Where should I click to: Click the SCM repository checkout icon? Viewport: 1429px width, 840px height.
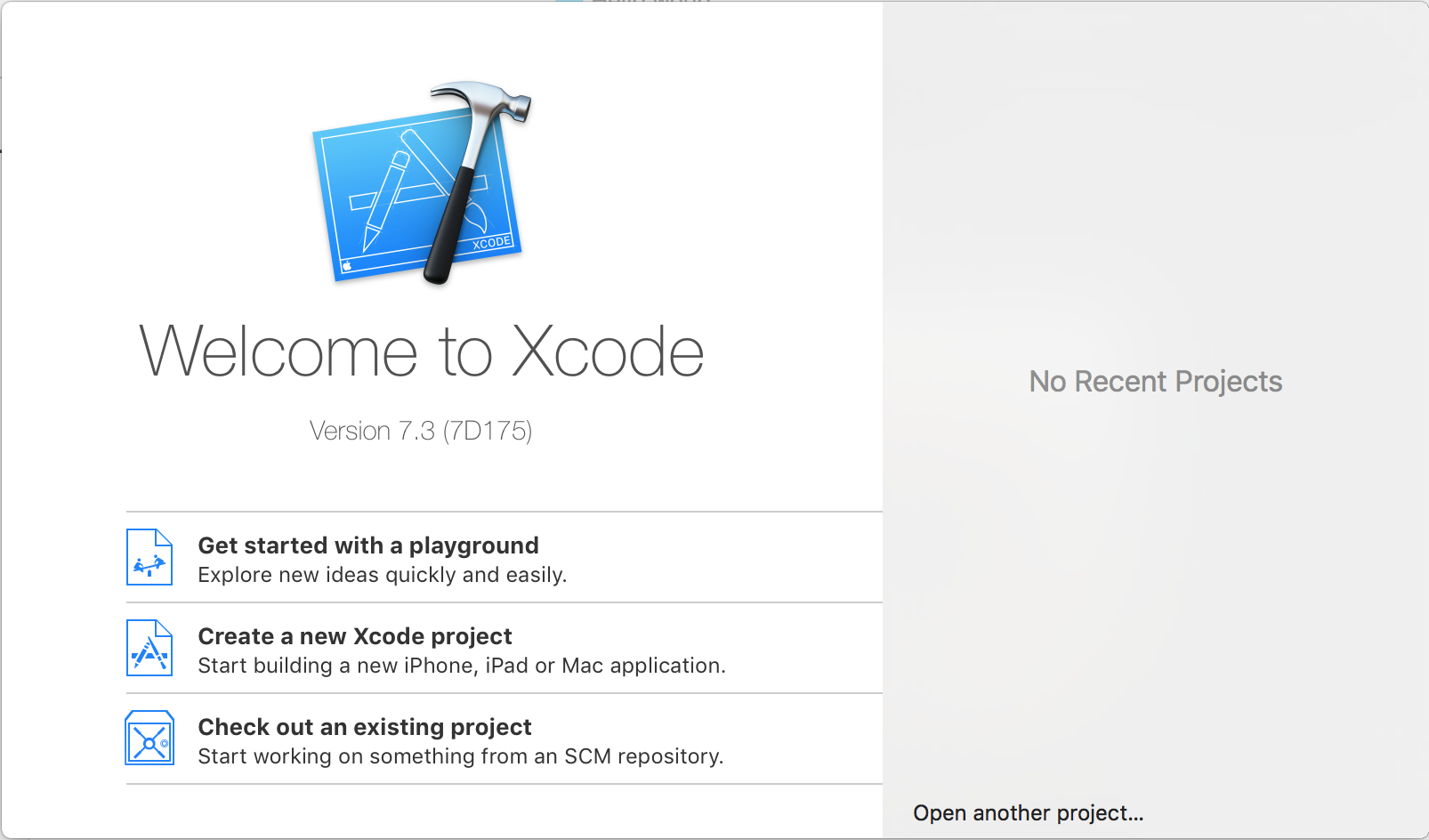coord(149,739)
